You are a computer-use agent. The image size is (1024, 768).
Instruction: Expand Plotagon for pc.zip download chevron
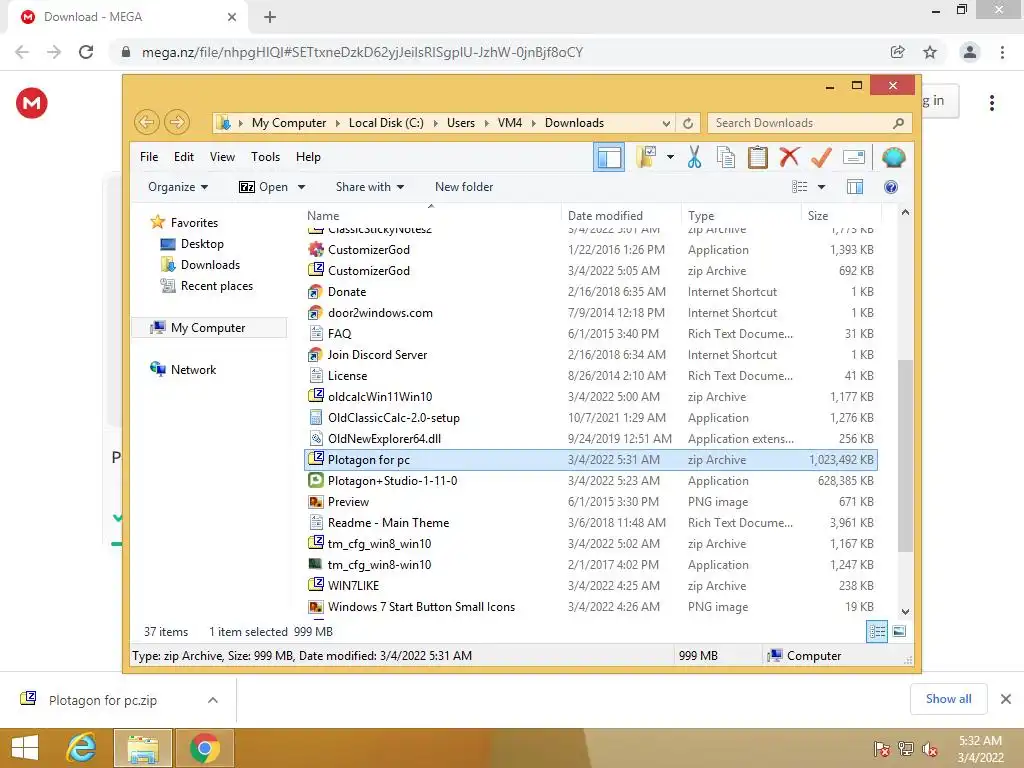212,700
